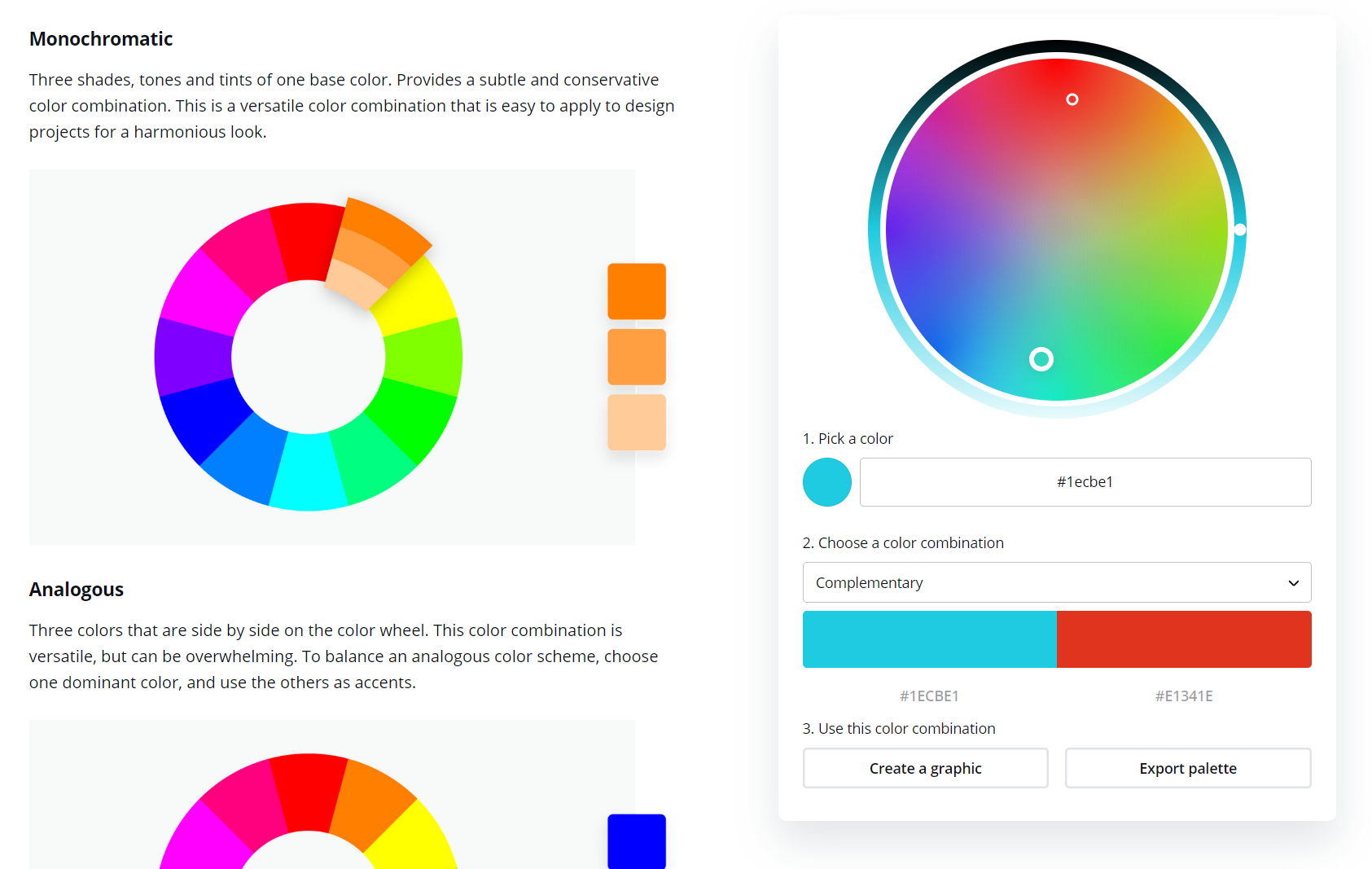Click the small red complementary handle on wheel
Screen dimensions: 1372x869
1072,99
